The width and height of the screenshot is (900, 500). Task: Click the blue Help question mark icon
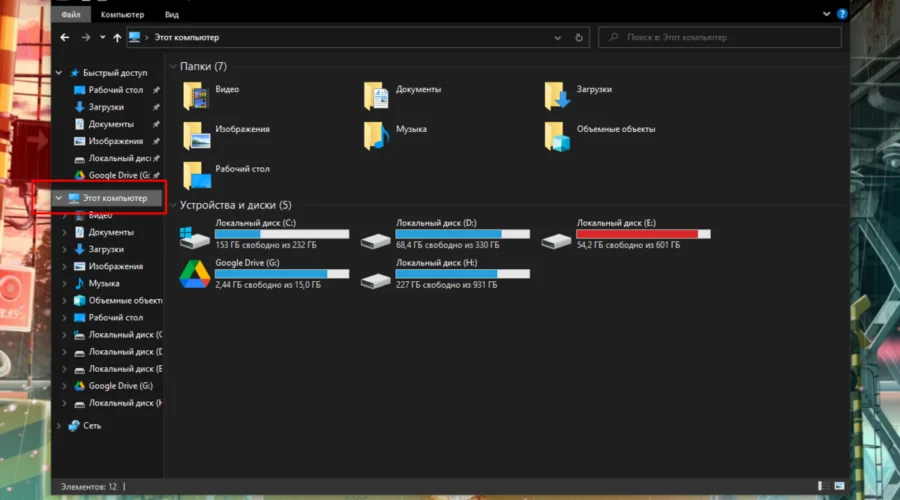842,15
